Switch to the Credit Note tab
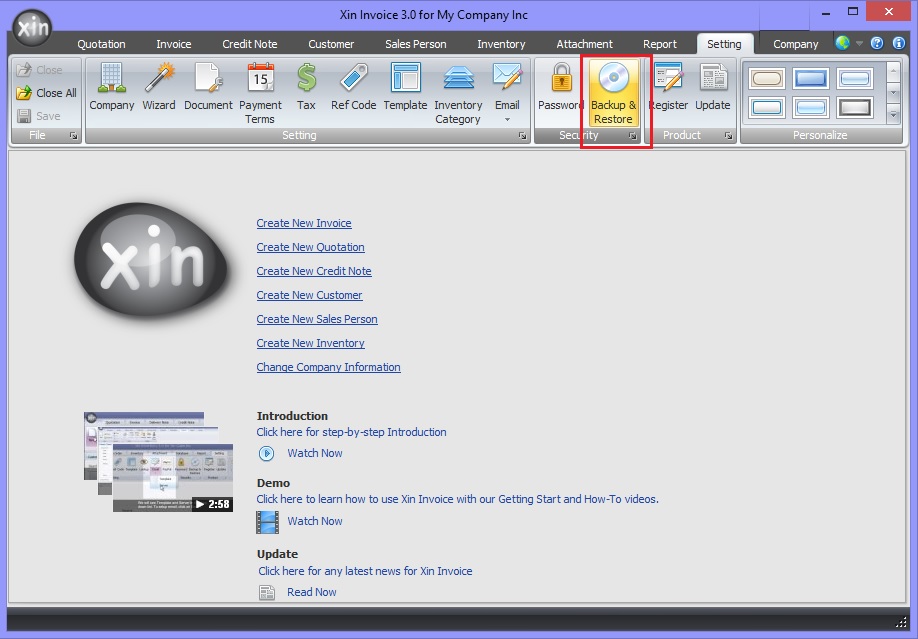918x639 pixels. tap(249, 44)
